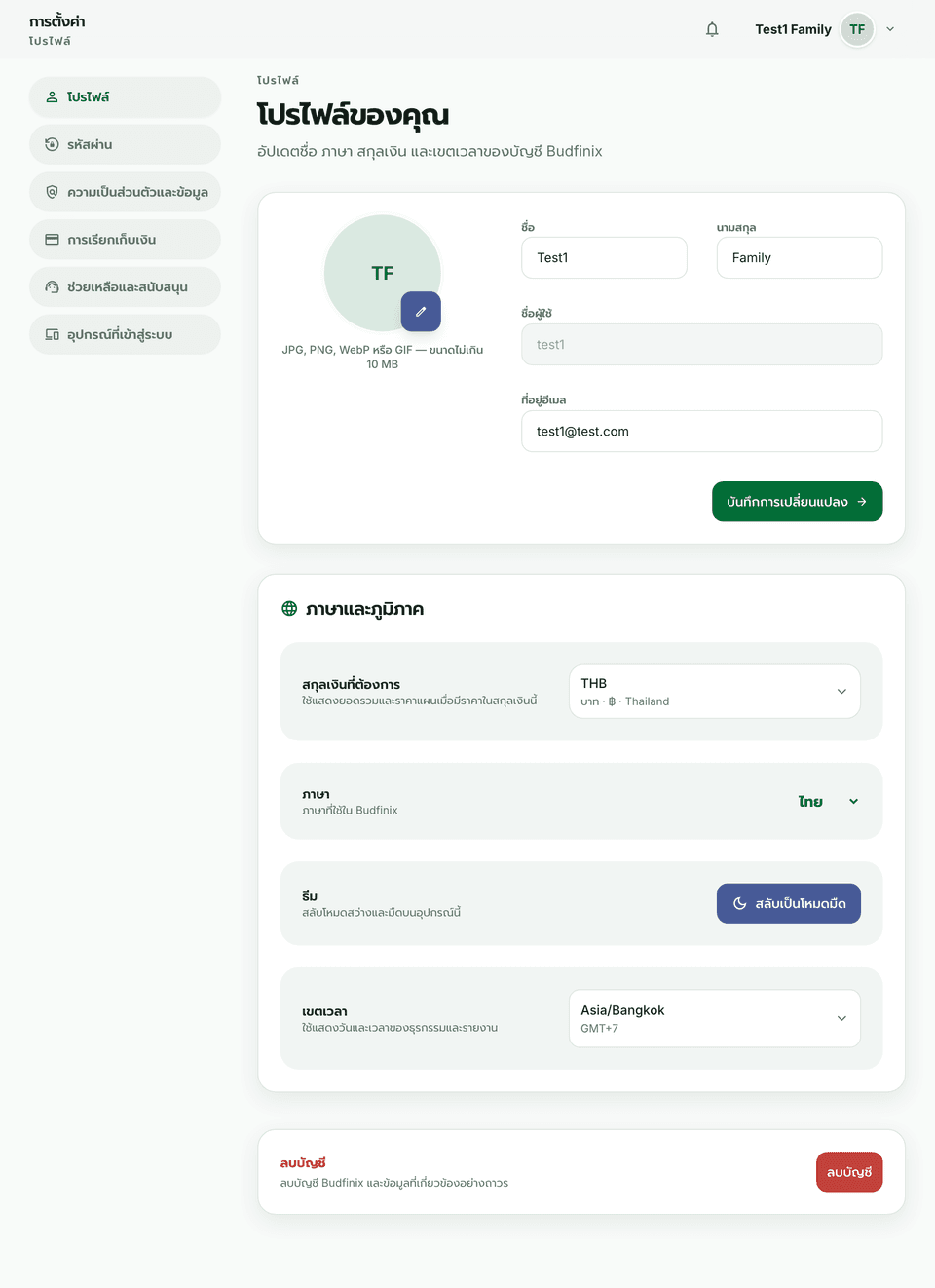
Task: Click the สกุลเงินที่ต้องการ label
Action: click(x=352, y=684)
